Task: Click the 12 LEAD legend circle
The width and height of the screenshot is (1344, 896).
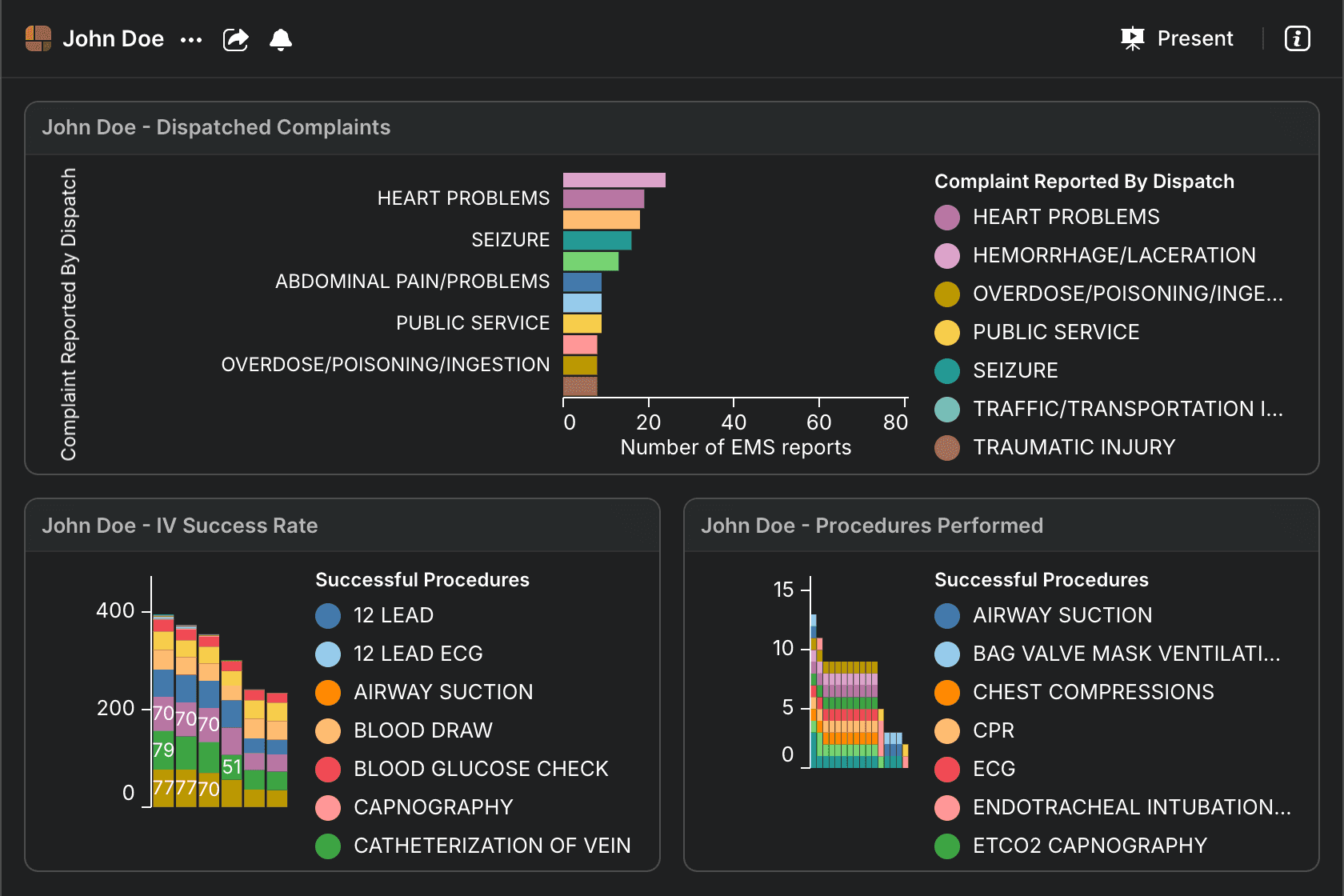Action: coord(328,616)
